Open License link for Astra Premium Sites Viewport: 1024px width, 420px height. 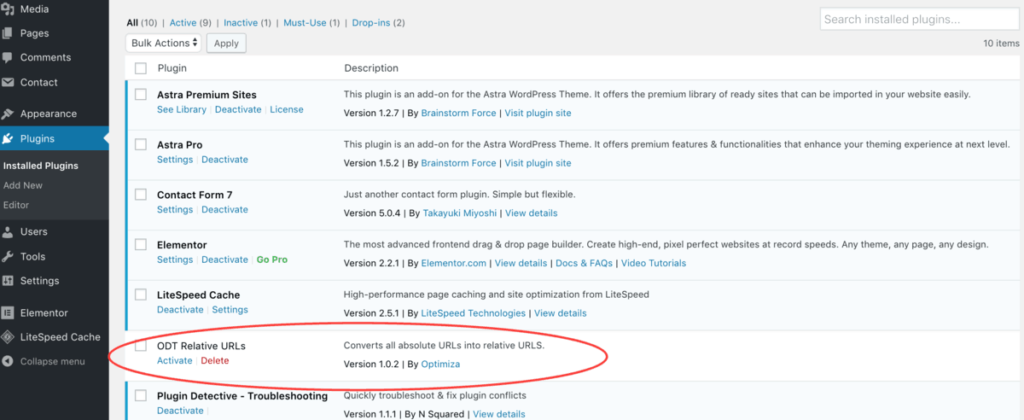click(x=287, y=110)
